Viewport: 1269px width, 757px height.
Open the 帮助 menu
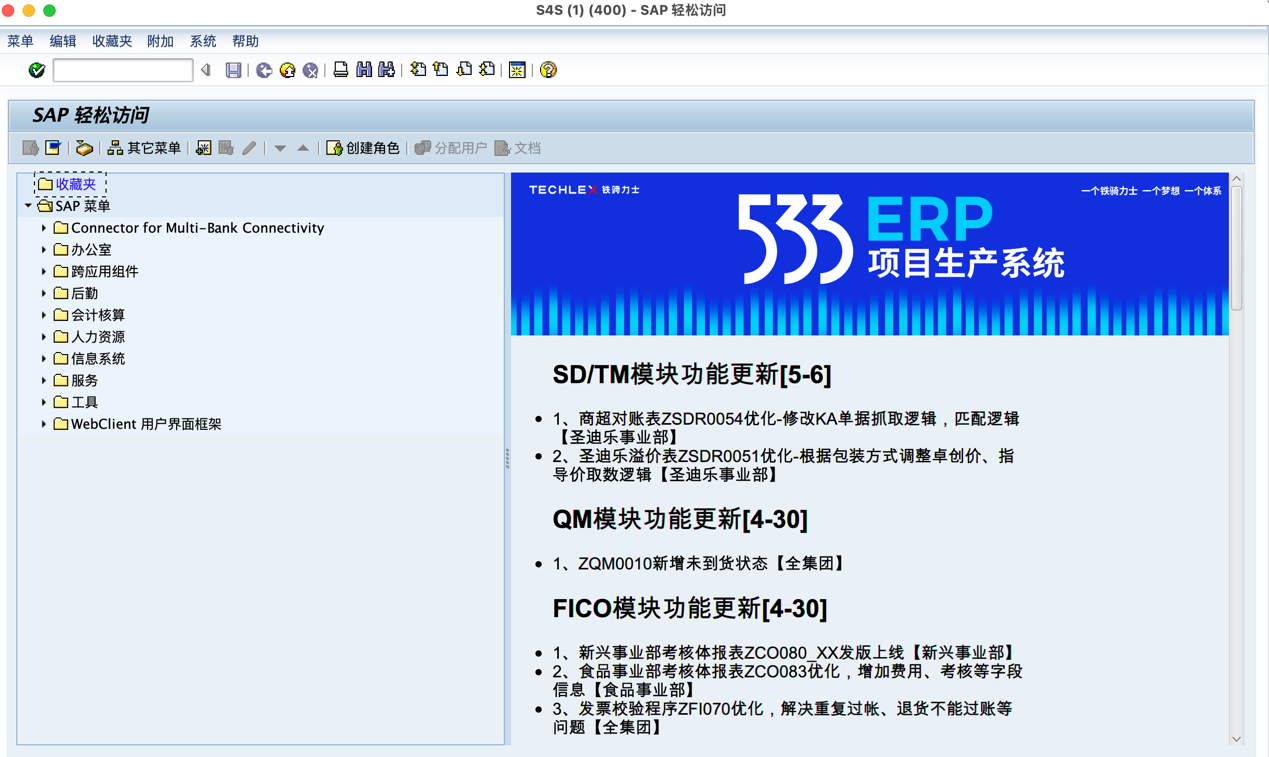tap(245, 41)
